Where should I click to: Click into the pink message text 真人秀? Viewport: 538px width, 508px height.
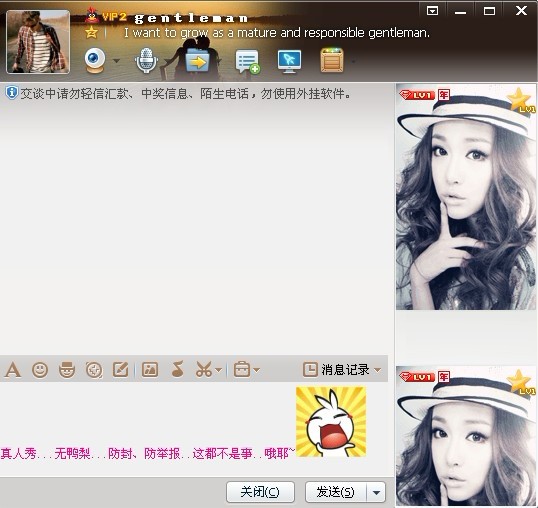click(x=19, y=453)
